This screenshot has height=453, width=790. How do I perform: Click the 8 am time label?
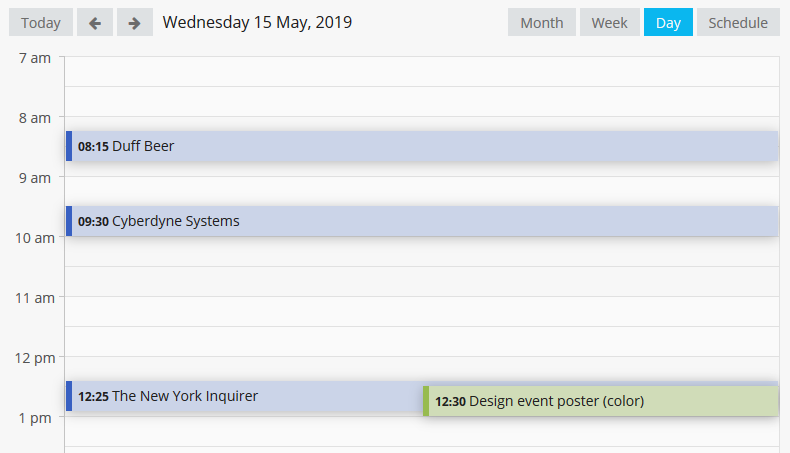[34, 118]
